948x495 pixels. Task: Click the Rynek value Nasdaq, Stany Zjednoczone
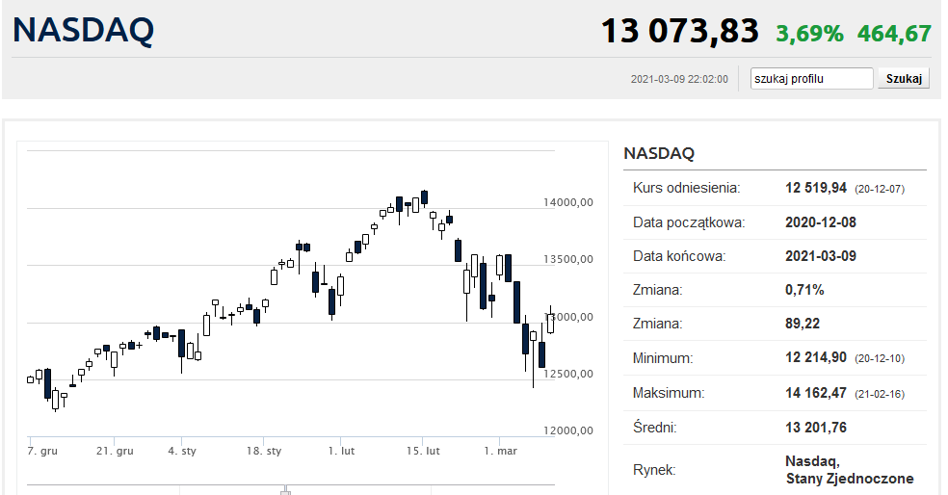point(849,470)
